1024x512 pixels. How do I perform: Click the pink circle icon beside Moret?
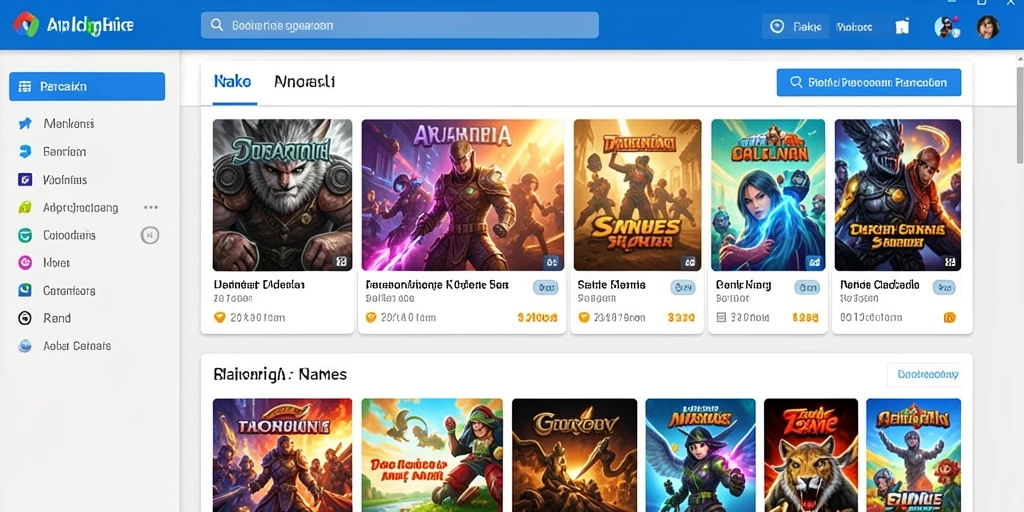click(25, 263)
